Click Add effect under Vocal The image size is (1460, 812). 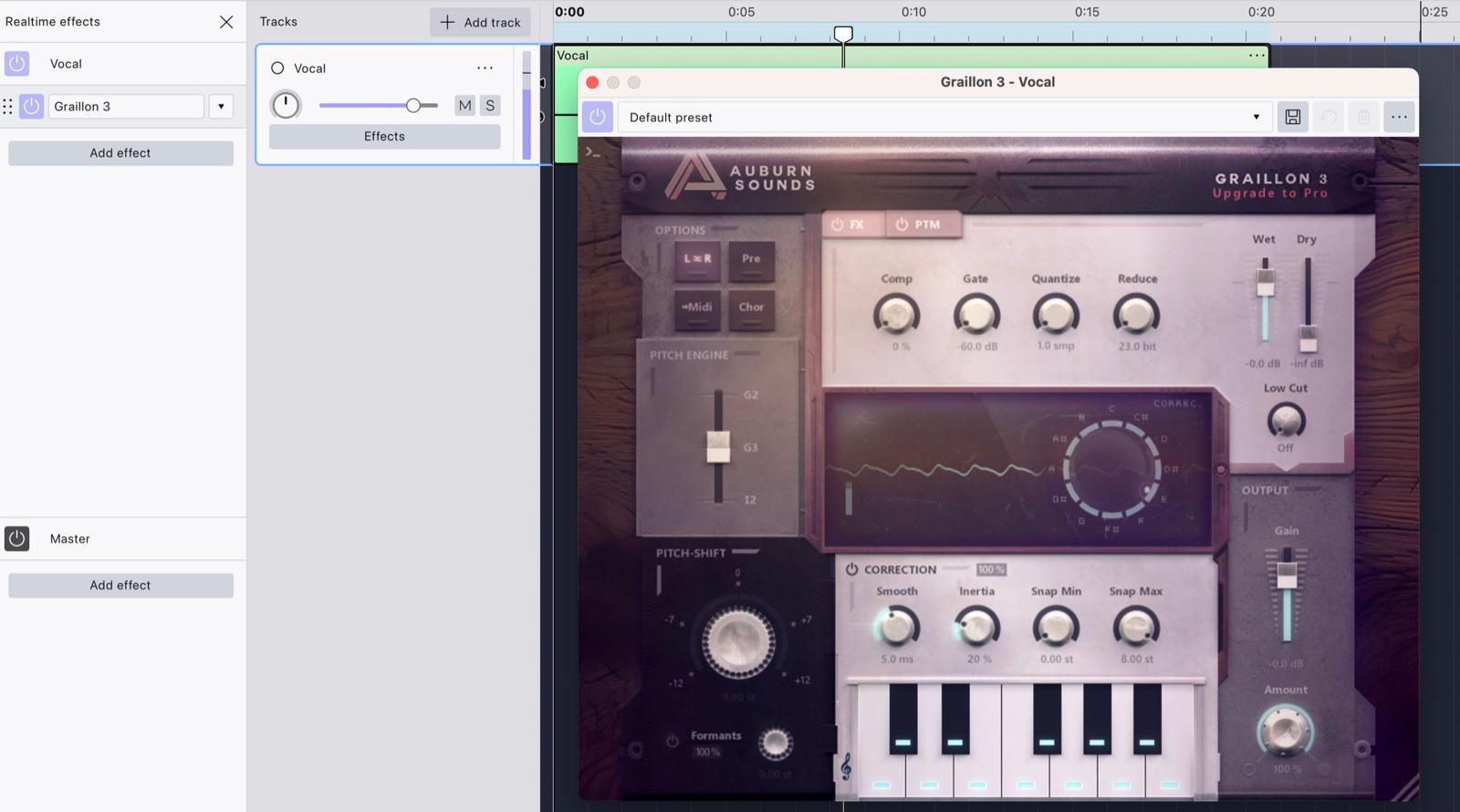click(120, 152)
